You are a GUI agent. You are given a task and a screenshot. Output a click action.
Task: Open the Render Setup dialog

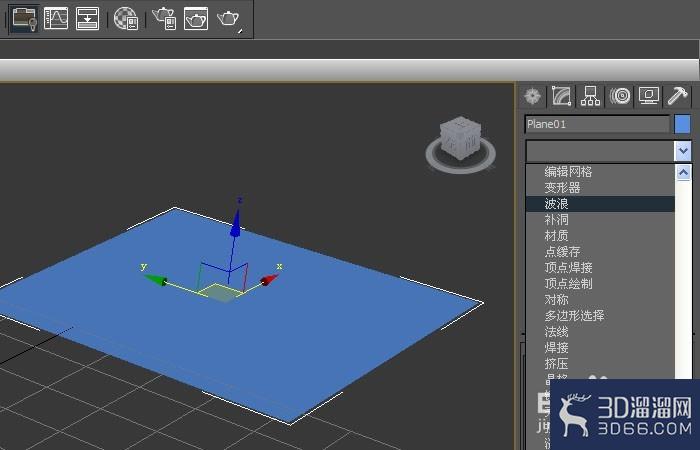[164, 18]
